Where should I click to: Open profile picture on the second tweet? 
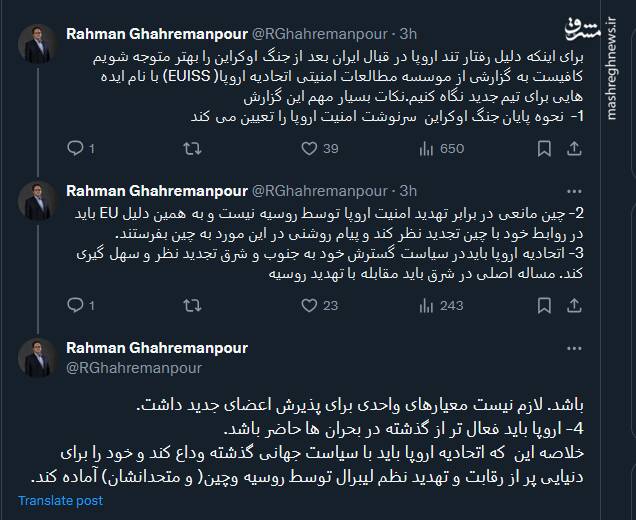[x=38, y=201]
